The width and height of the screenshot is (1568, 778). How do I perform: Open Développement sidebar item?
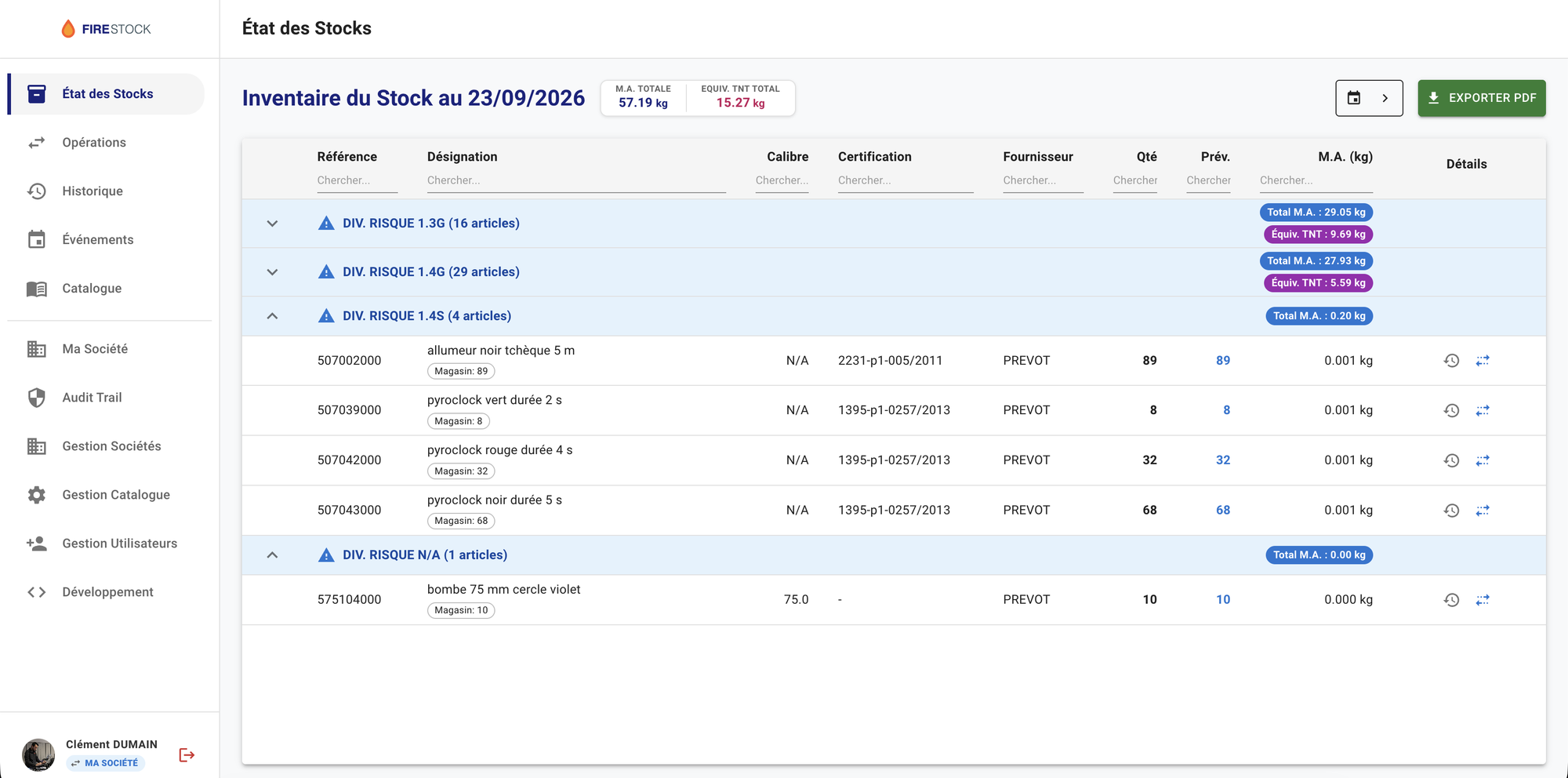coord(107,592)
